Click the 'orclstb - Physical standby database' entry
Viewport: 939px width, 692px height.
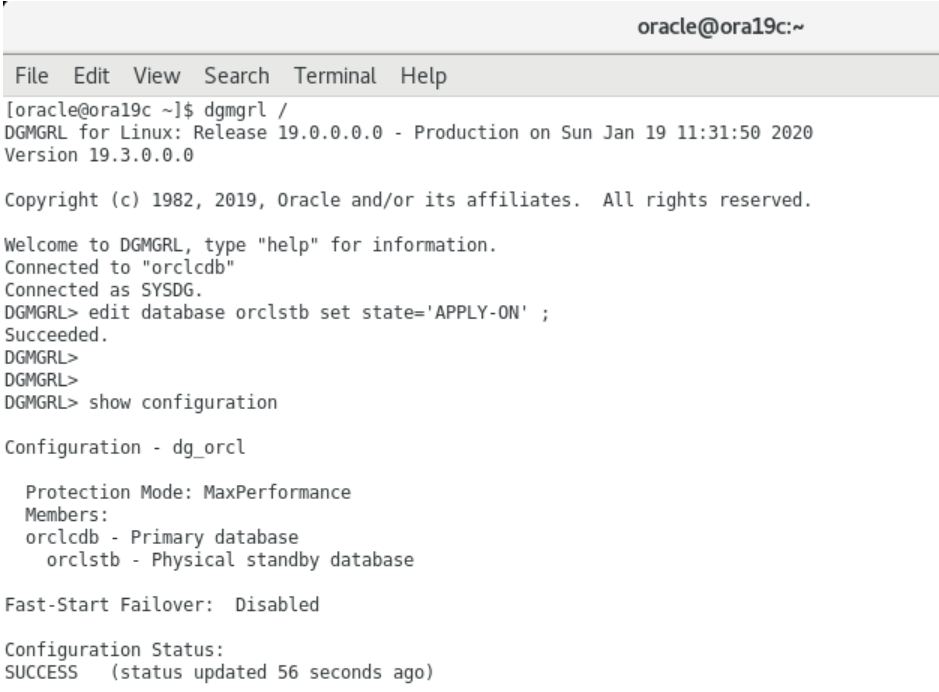(x=230, y=560)
